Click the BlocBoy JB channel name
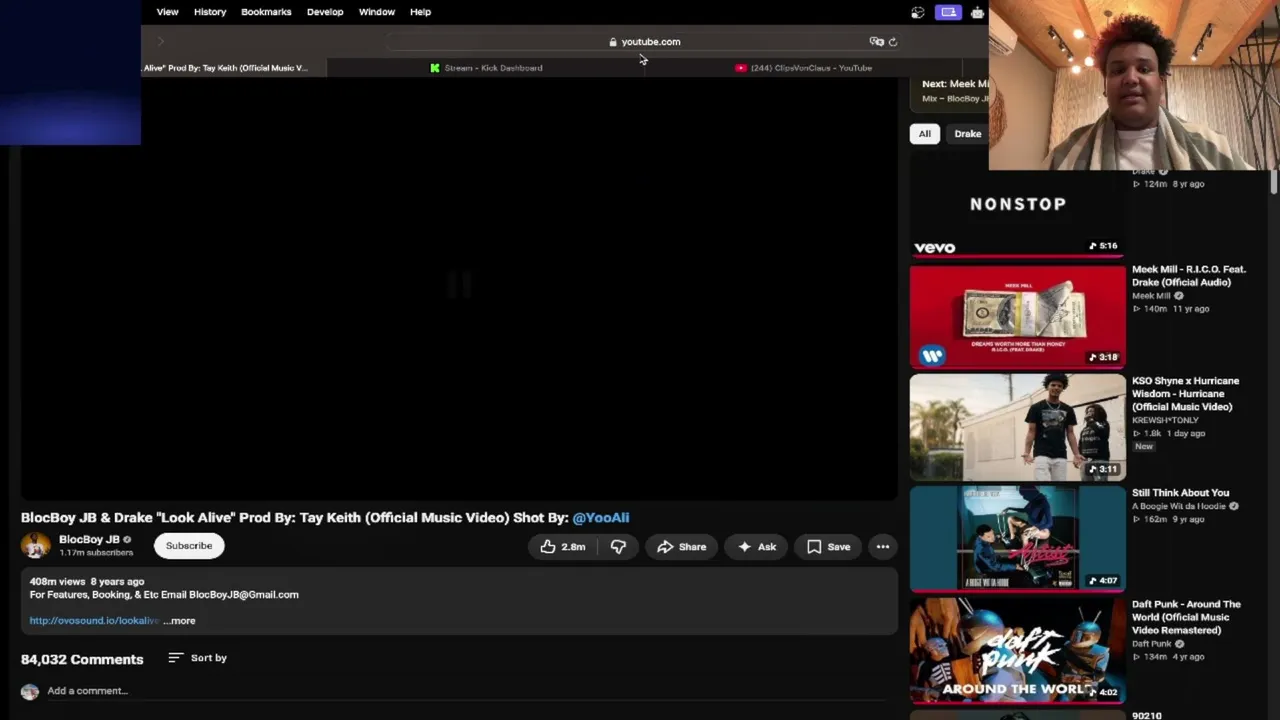 click(x=89, y=540)
